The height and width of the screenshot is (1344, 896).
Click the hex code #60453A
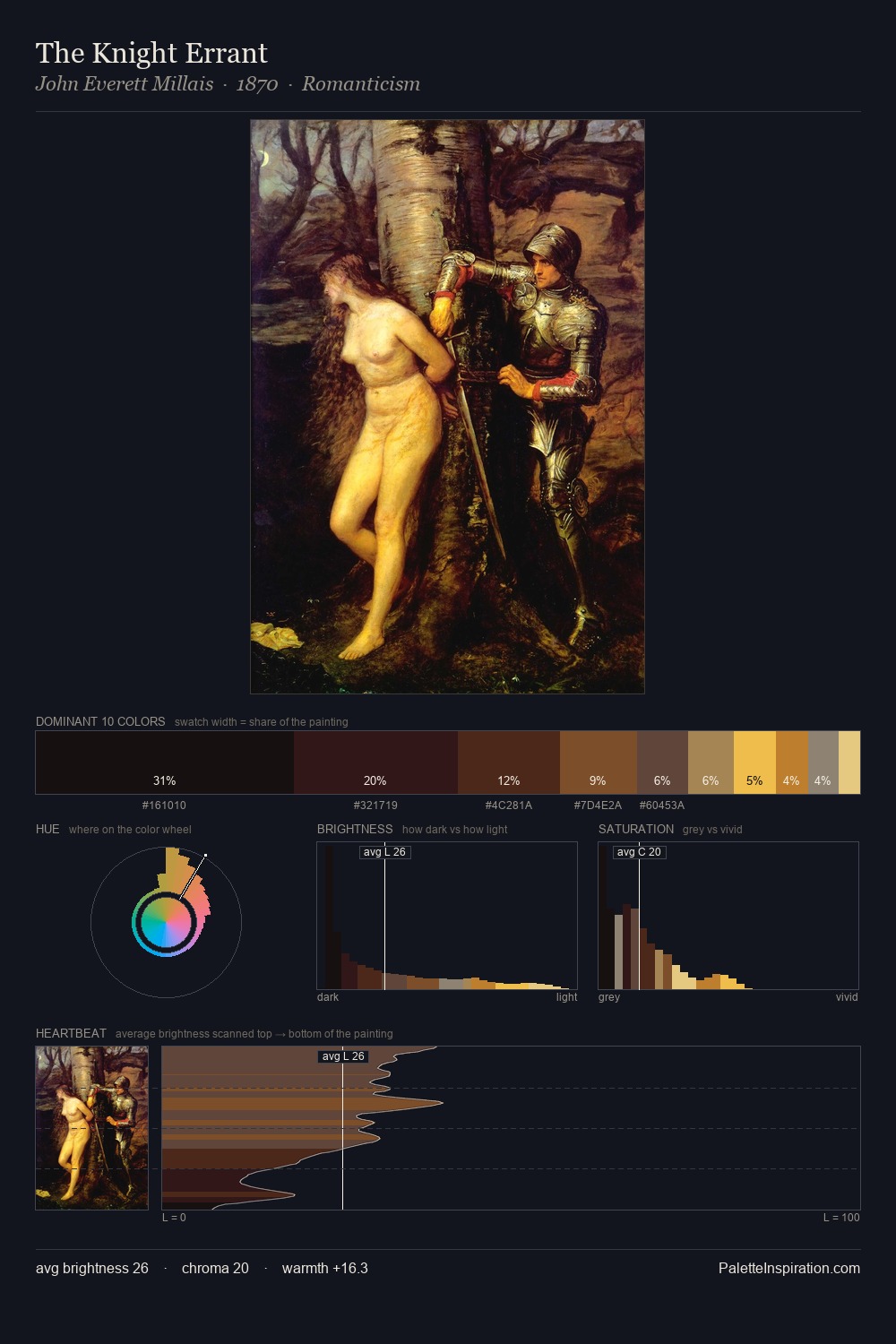pyautogui.click(x=662, y=806)
